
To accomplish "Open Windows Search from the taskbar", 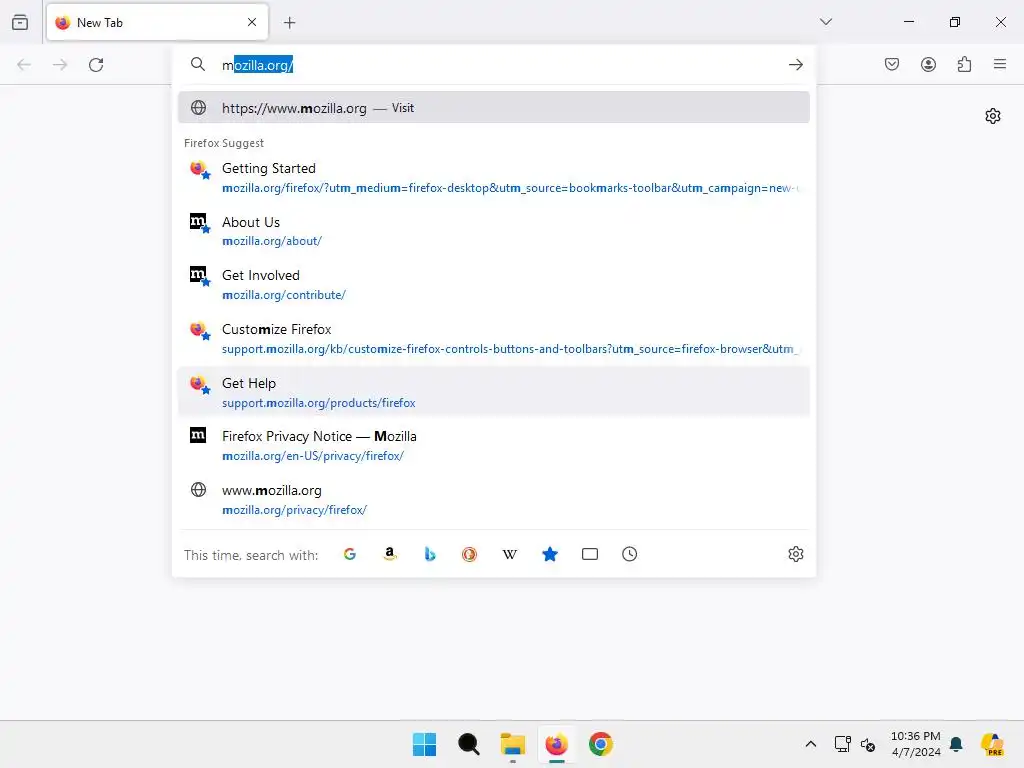I will [x=469, y=744].
